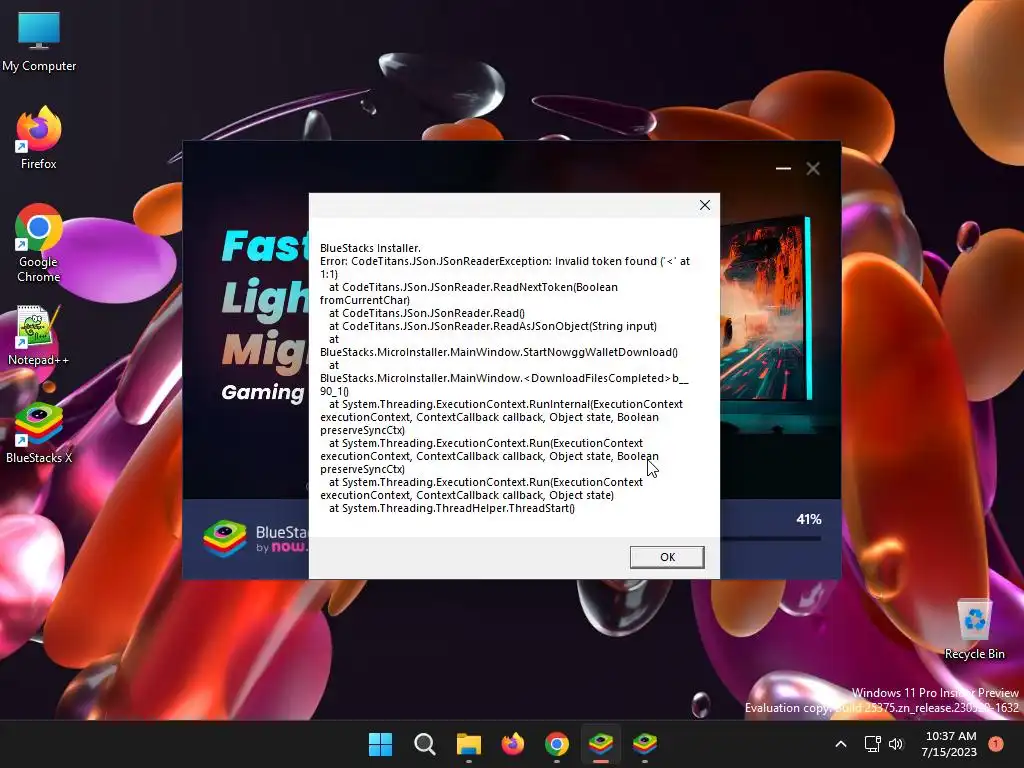Click the 'at System.Threading.ThreadHelper.ThreadStart()' line
The width and height of the screenshot is (1024, 768).
(452, 508)
